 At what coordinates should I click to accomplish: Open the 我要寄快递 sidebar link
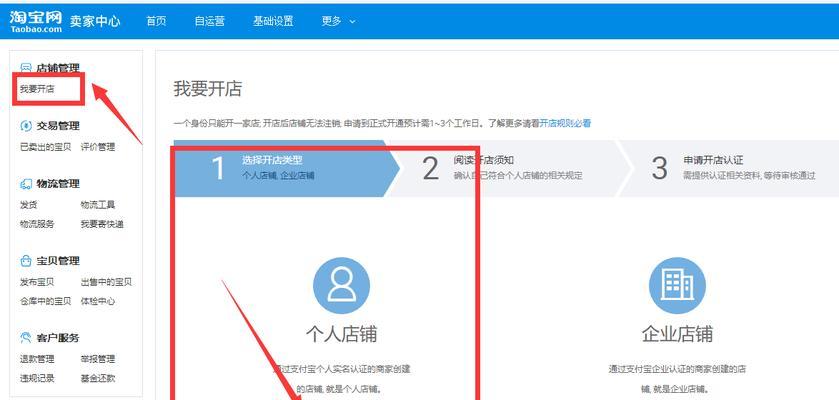[102, 224]
